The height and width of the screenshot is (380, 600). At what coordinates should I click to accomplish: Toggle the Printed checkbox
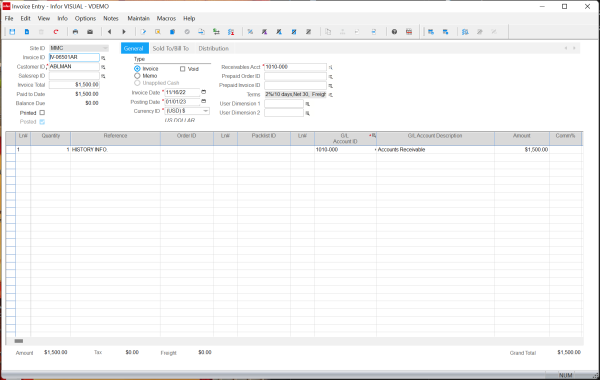pos(42,113)
